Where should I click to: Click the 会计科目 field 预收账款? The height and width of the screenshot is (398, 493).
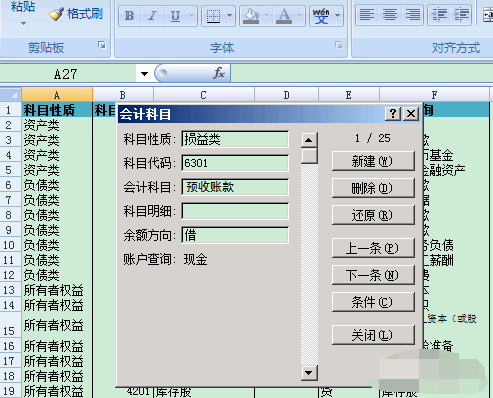point(235,187)
